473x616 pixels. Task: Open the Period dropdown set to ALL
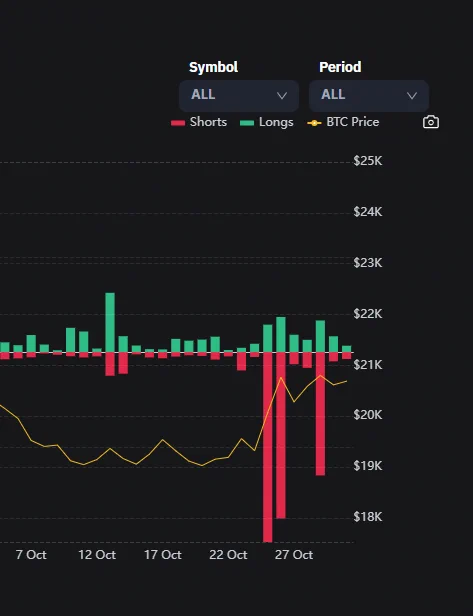pos(369,96)
